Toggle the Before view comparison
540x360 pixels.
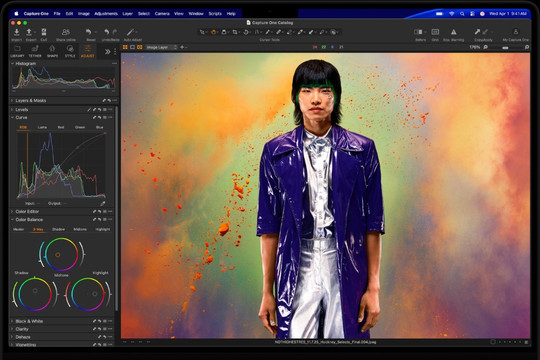(418, 32)
